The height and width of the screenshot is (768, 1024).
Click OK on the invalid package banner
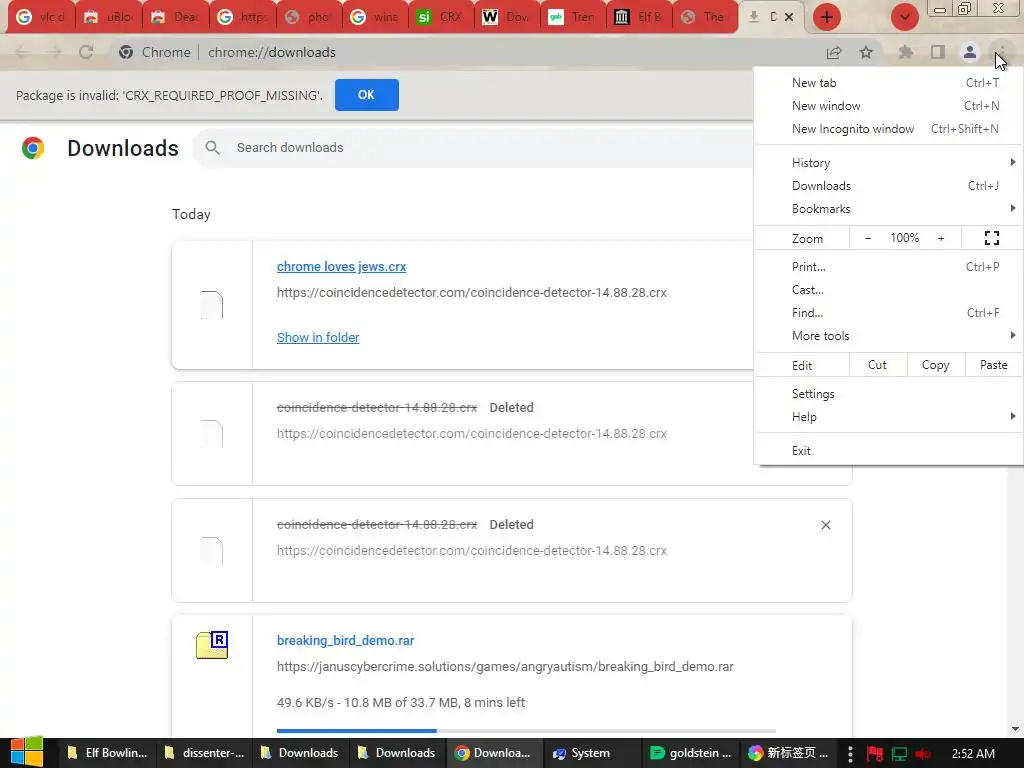click(x=366, y=95)
